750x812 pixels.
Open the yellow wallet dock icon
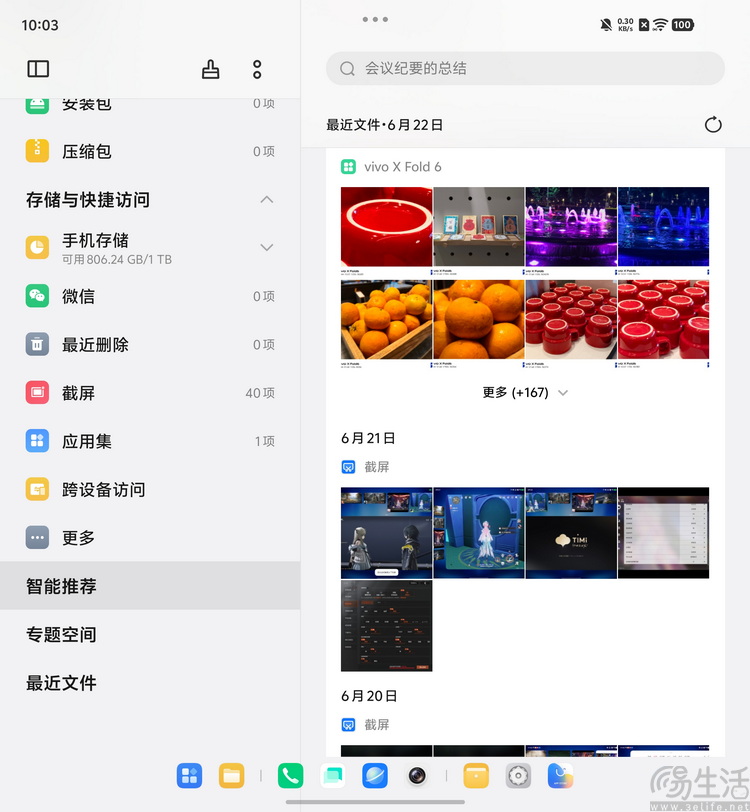[x=476, y=776]
